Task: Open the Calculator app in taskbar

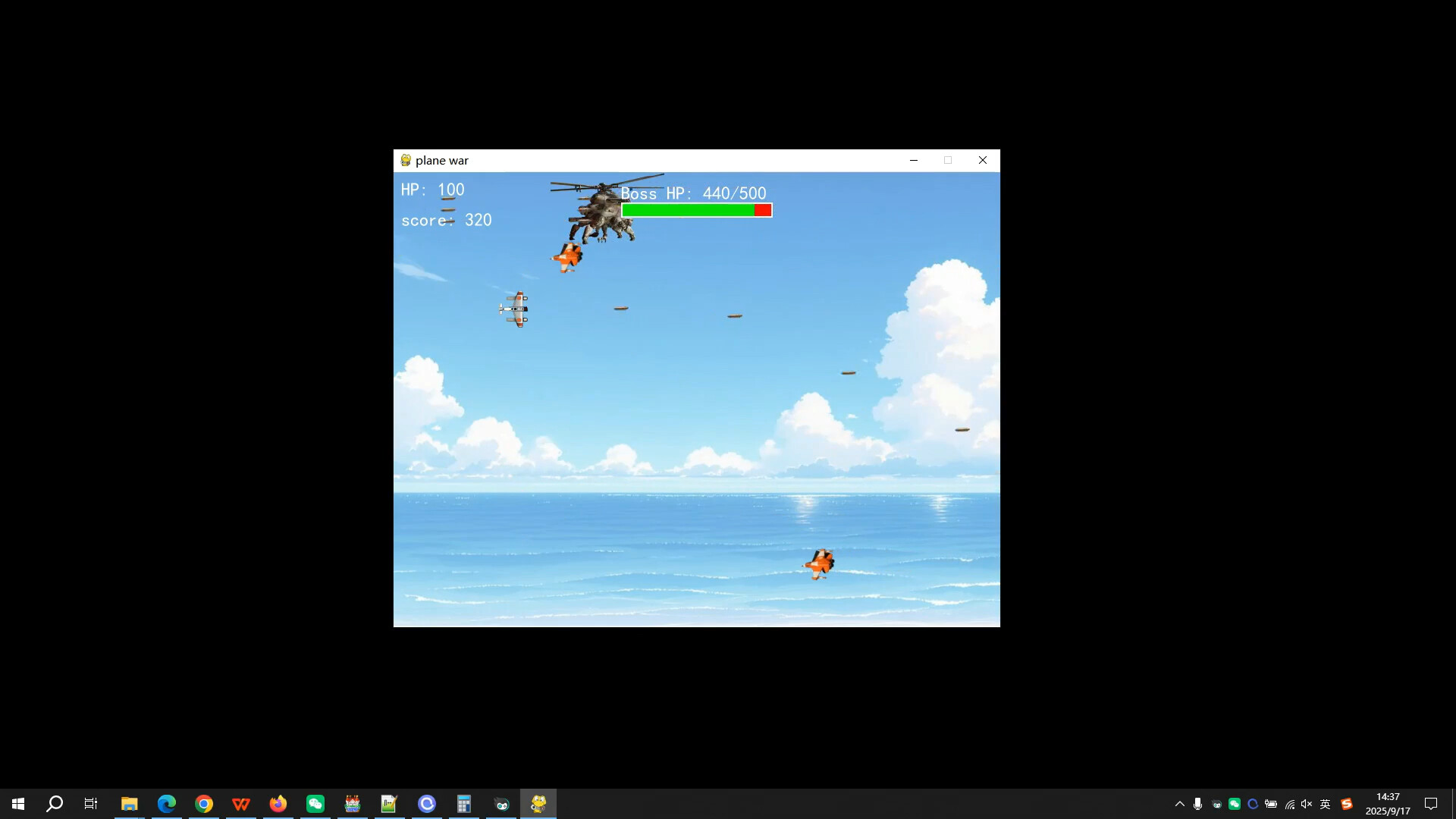Action: [x=464, y=804]
